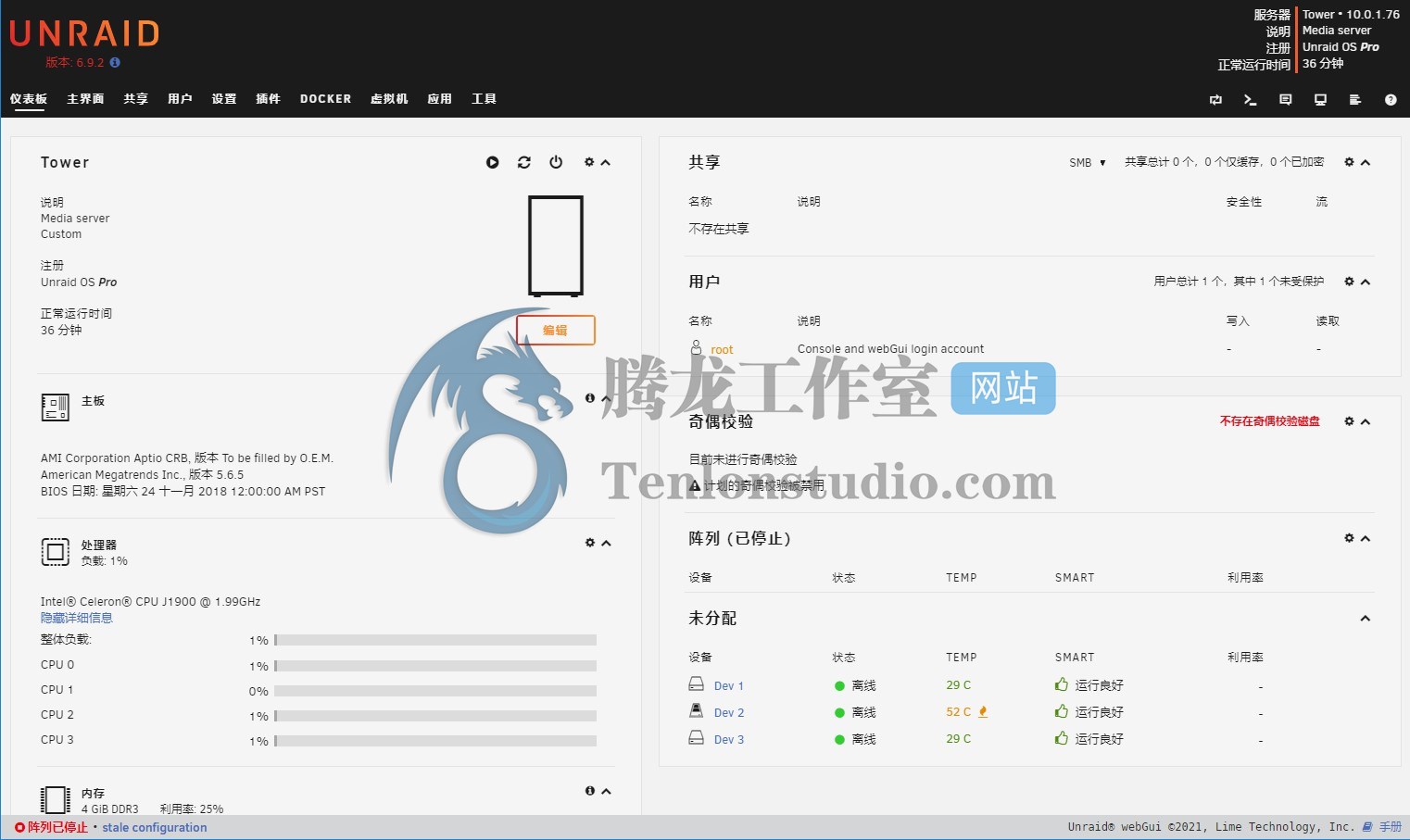Screen dimensions: 1410x840
Task: Open the 虚拟机 tab
Action: 389,99
